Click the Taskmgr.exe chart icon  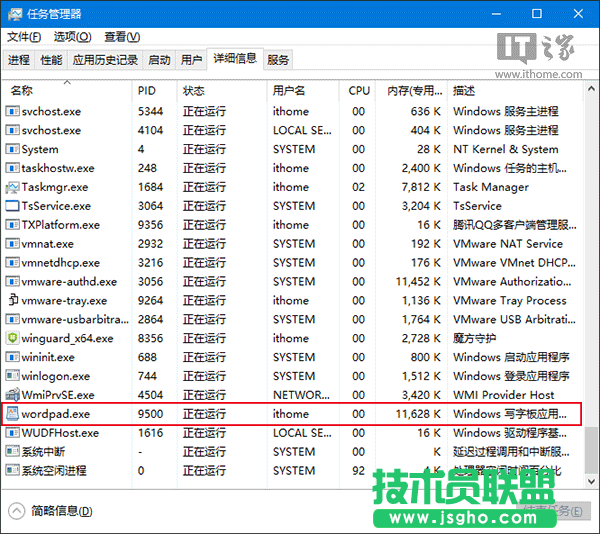coord(12,187)
